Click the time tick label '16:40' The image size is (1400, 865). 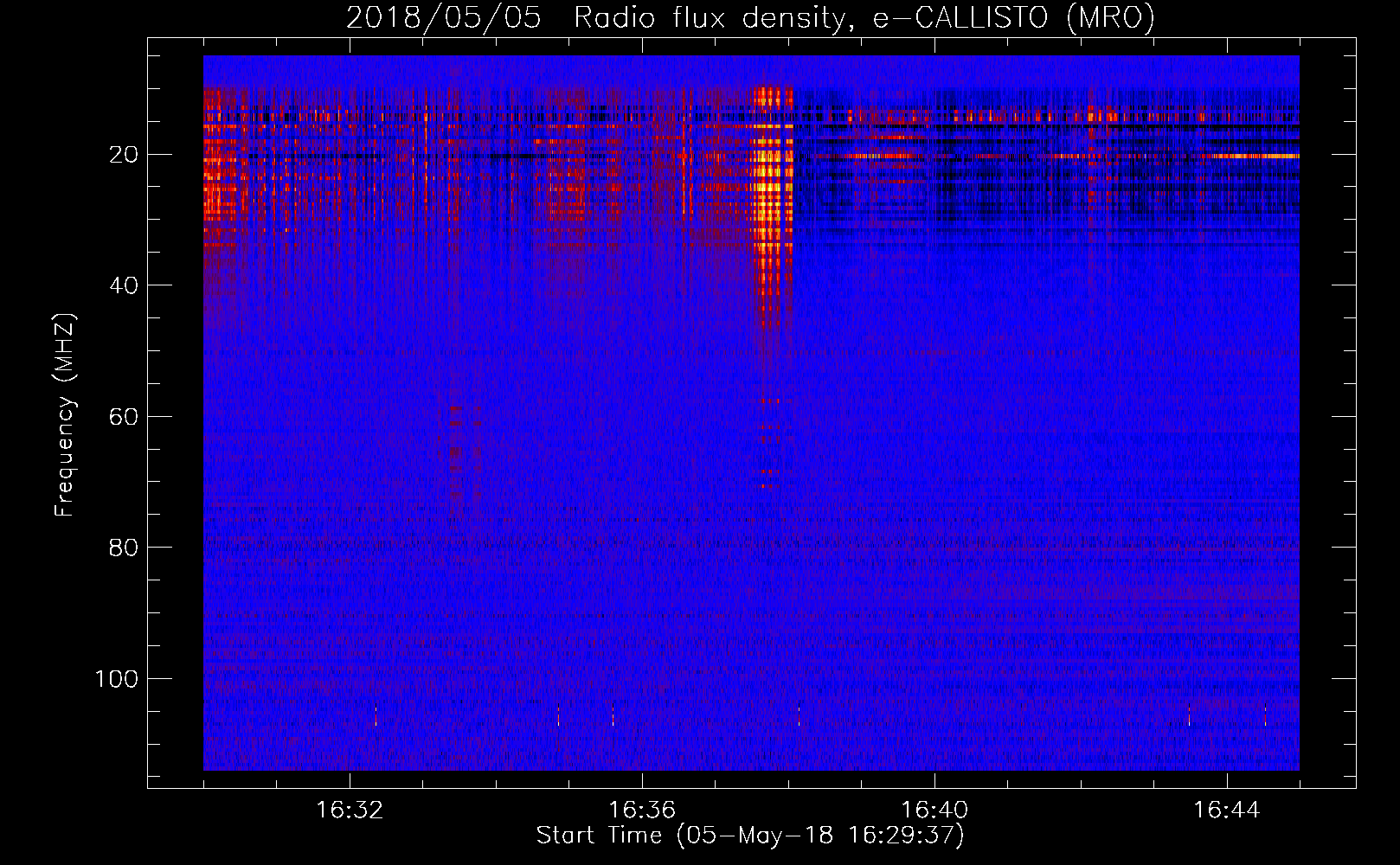(934, 810)
